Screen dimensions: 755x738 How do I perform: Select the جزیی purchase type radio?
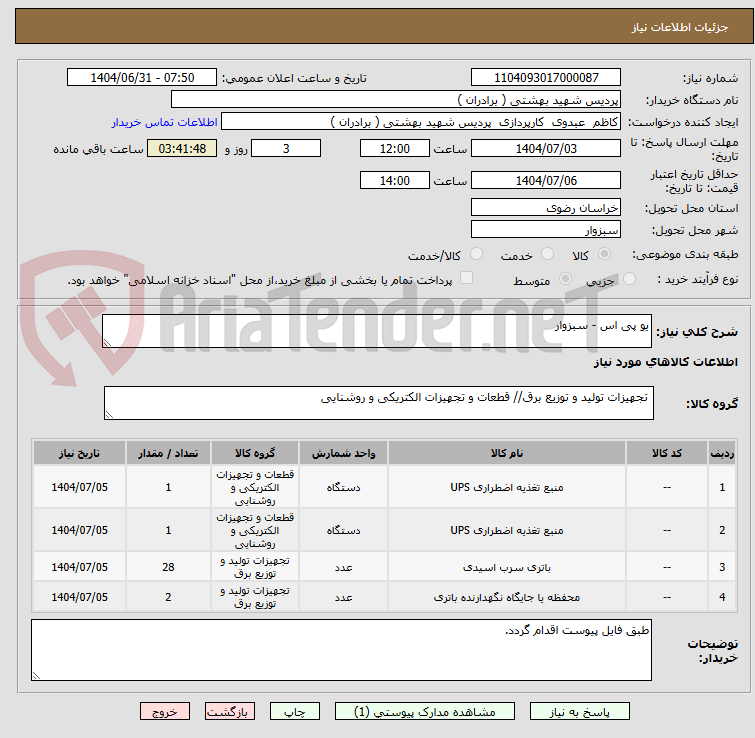629,279
